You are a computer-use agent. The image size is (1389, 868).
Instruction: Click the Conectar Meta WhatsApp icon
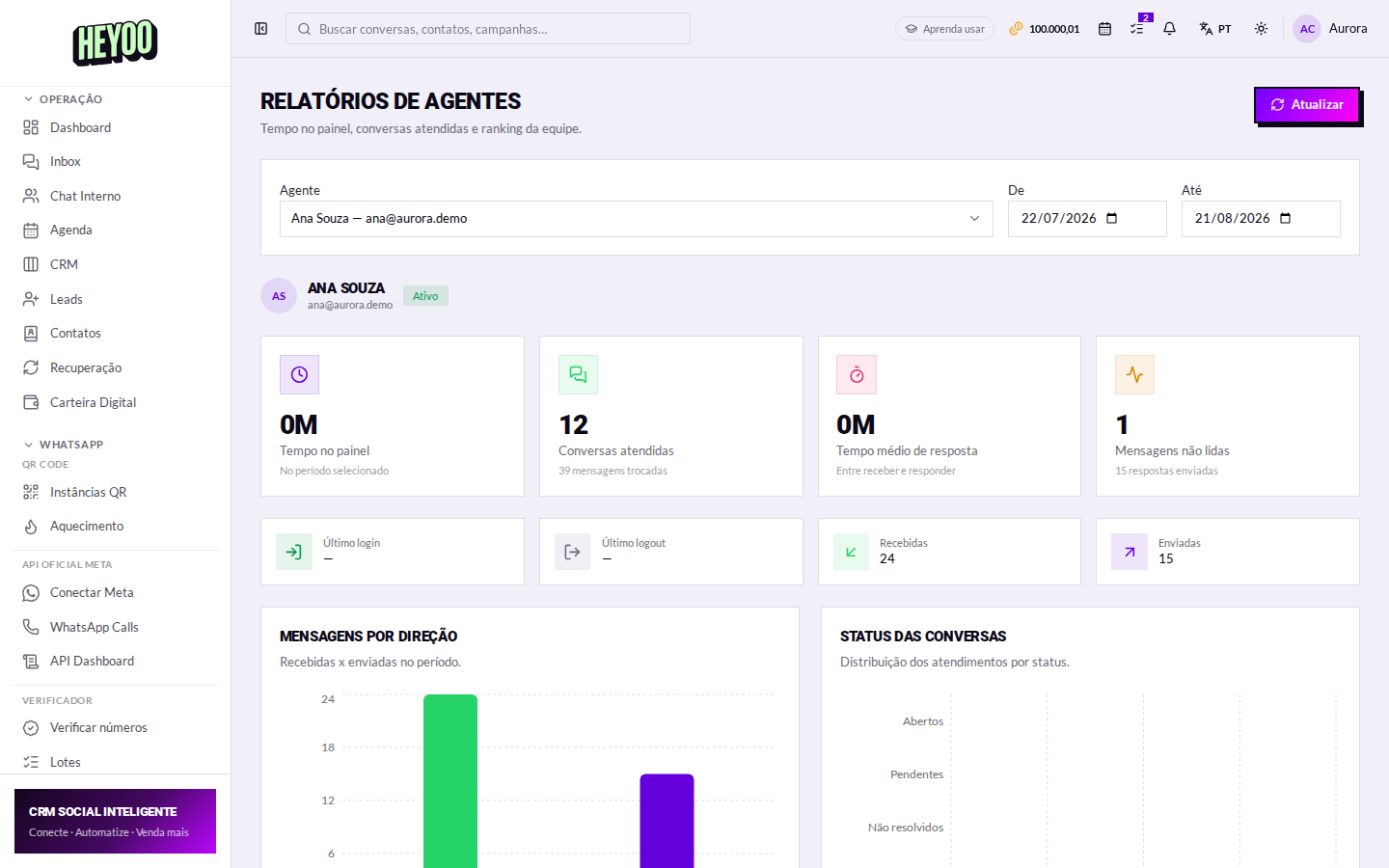[31, 593]
